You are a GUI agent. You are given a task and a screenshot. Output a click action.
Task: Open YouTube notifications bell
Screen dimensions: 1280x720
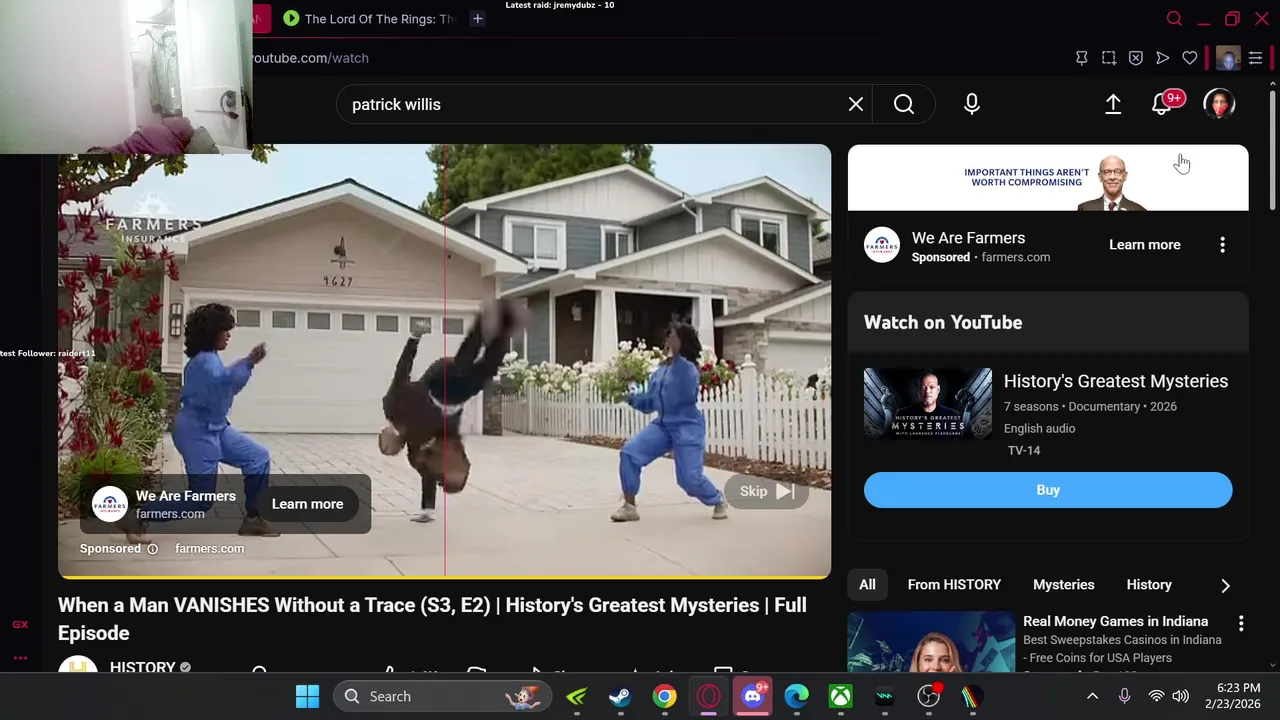point(1162,104)
